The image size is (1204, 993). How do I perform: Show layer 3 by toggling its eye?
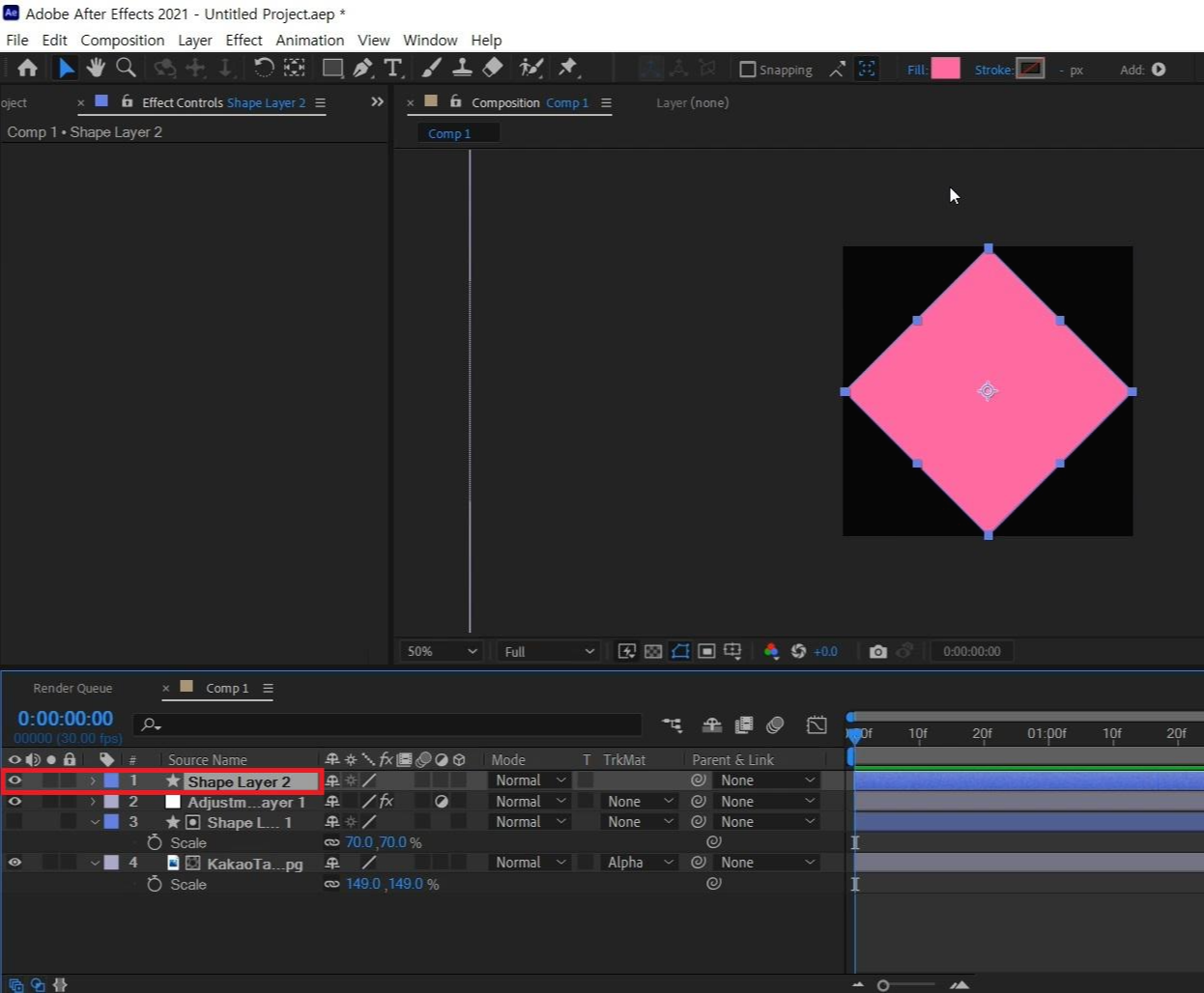[x=14, y=822]
